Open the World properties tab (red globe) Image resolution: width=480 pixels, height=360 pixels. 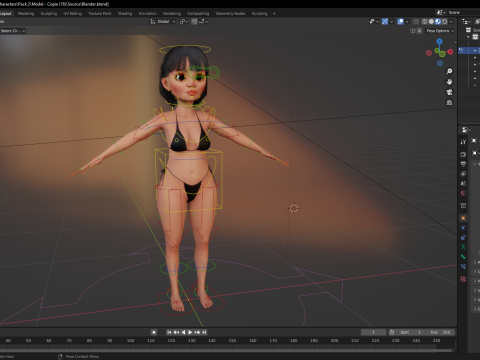coord(463,193)
